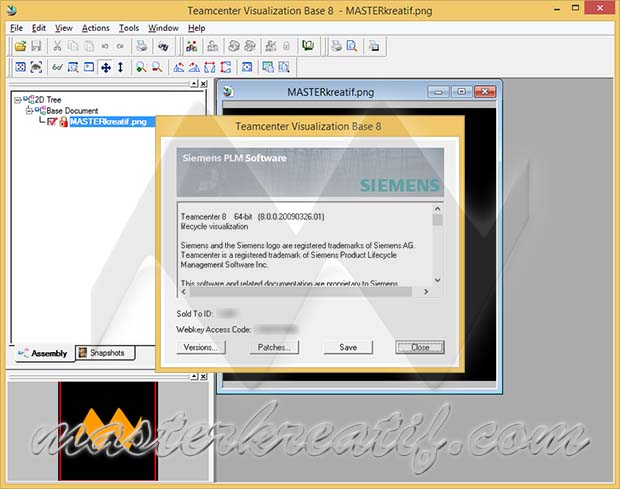Open a file with the folder icon

coord(21,47)
